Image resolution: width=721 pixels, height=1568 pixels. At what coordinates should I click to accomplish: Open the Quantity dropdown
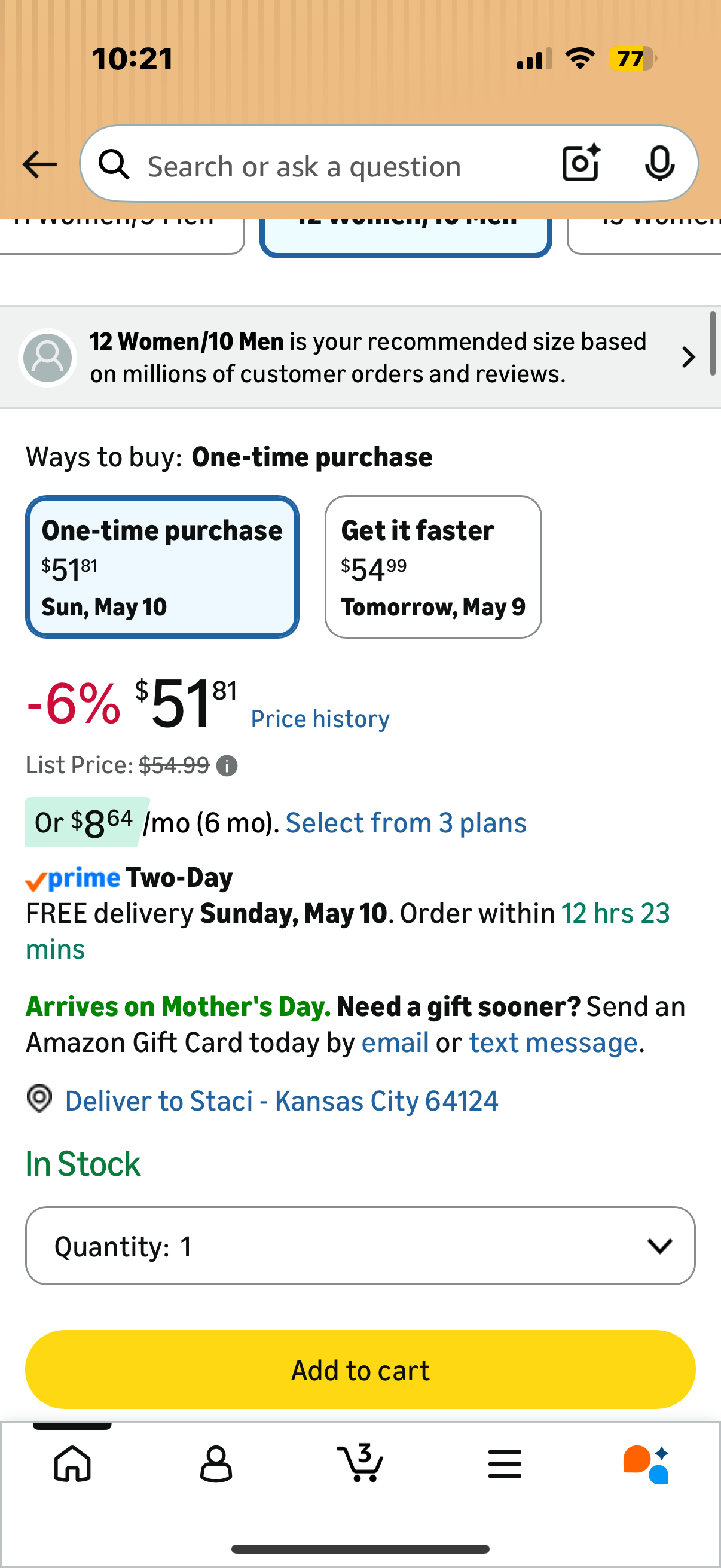point(360,1246)
